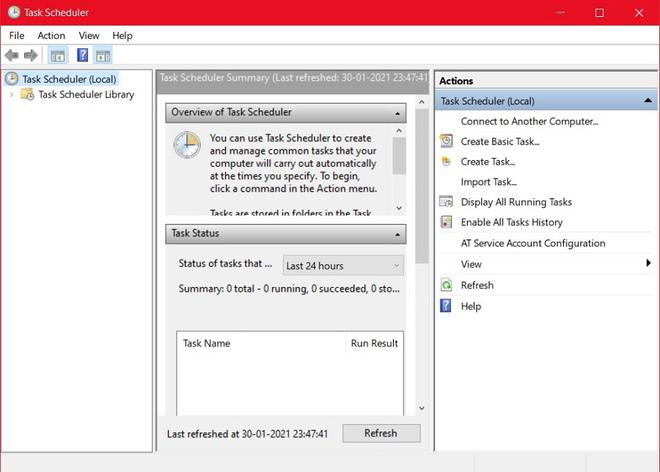660x472 pixels.
Task: Click the overview text scrollbar thumb
Action: pyautogui.click(x=399, y=155)
